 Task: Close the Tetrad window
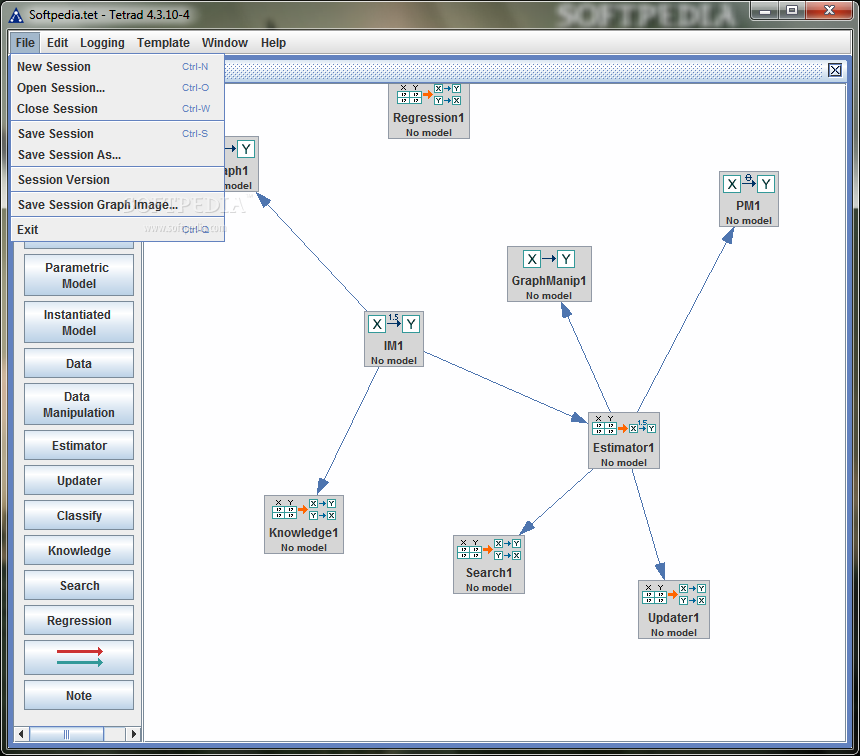(829, 11)
